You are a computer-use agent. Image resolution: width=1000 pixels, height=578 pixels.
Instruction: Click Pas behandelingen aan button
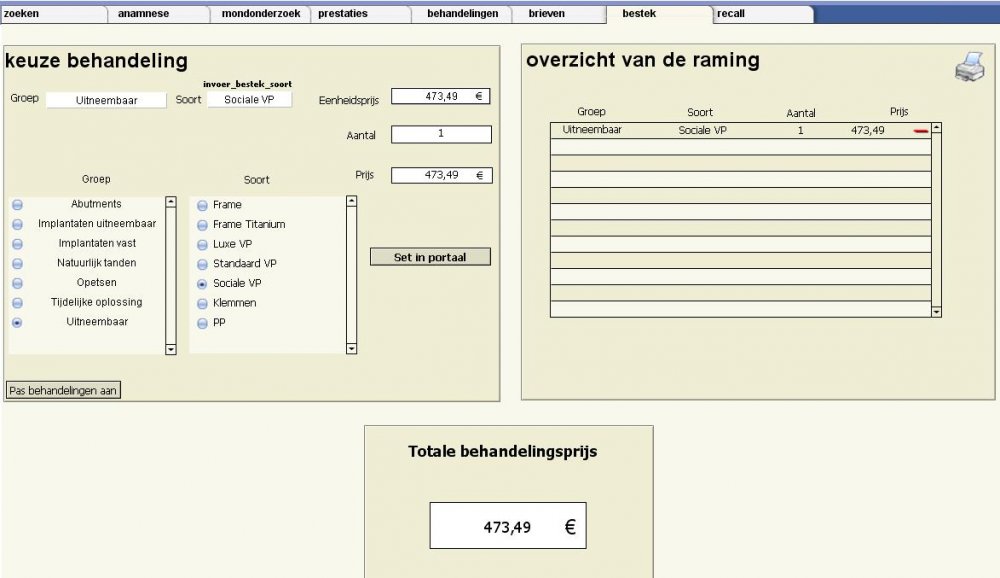pyautogui.click(x=63, y=390)
